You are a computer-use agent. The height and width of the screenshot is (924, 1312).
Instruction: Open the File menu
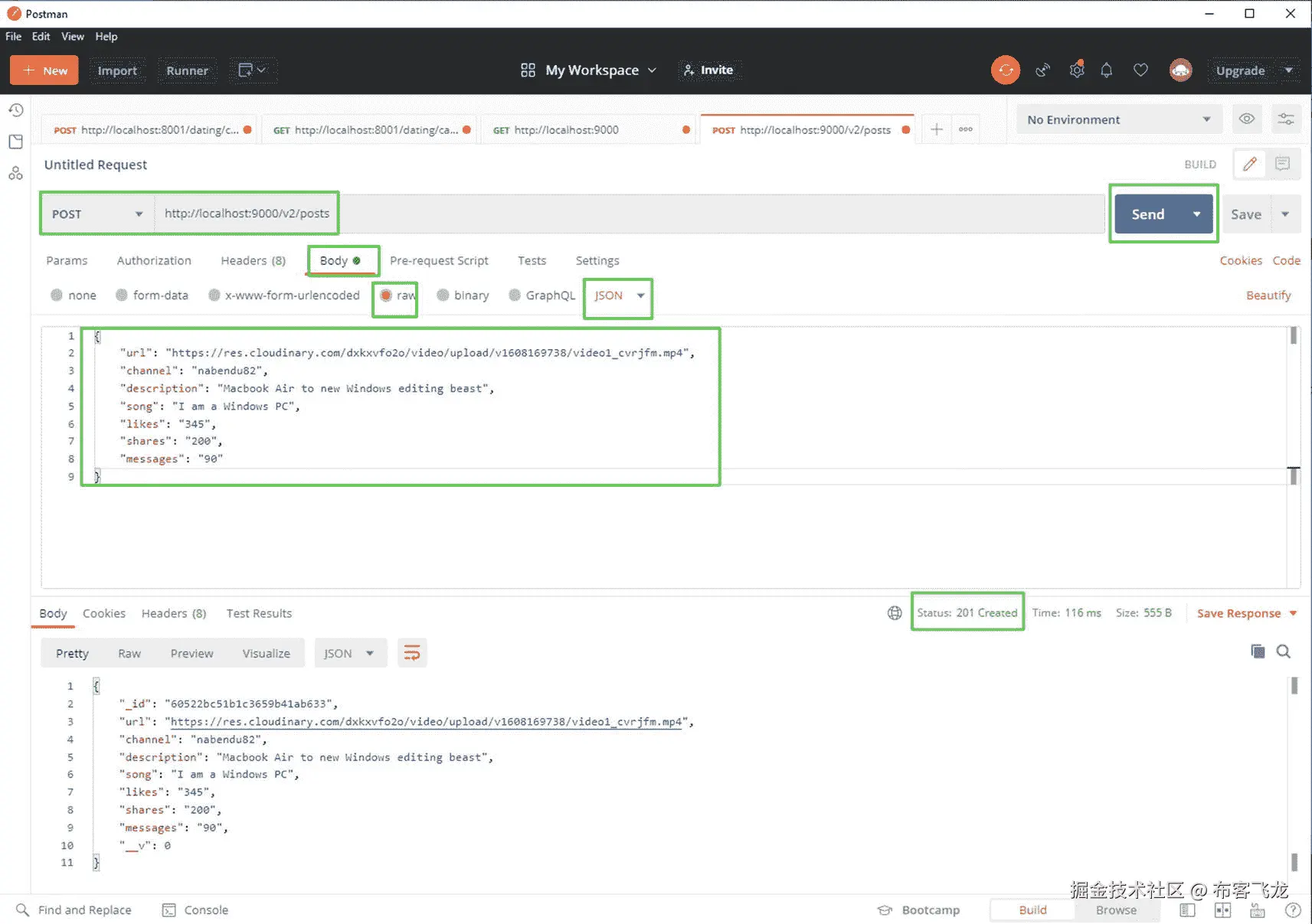click(14, 37)
